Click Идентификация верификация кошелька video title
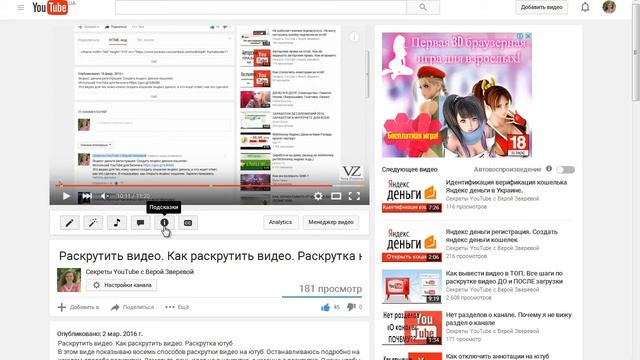 [x=506, y=186]
